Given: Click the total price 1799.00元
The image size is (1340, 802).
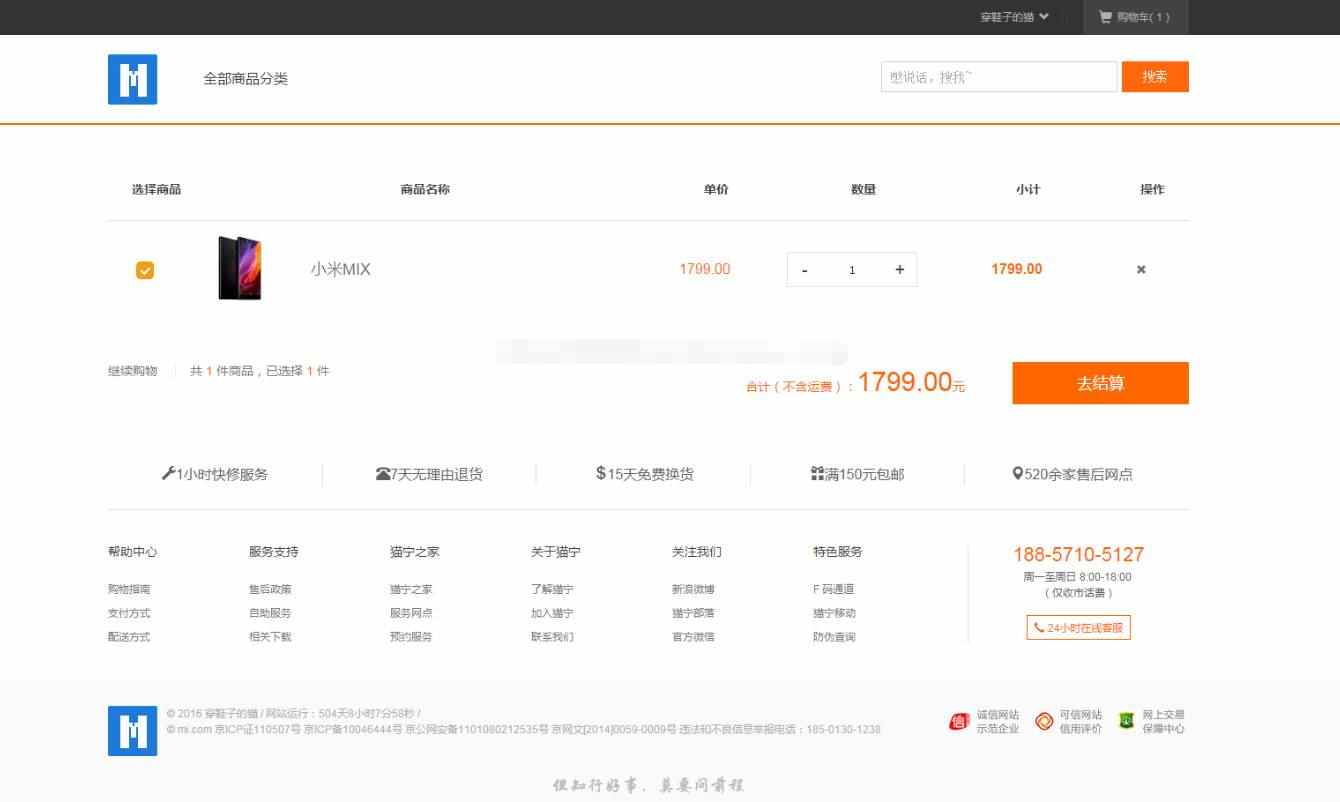Looking at the screenshot, I should 911,382.
